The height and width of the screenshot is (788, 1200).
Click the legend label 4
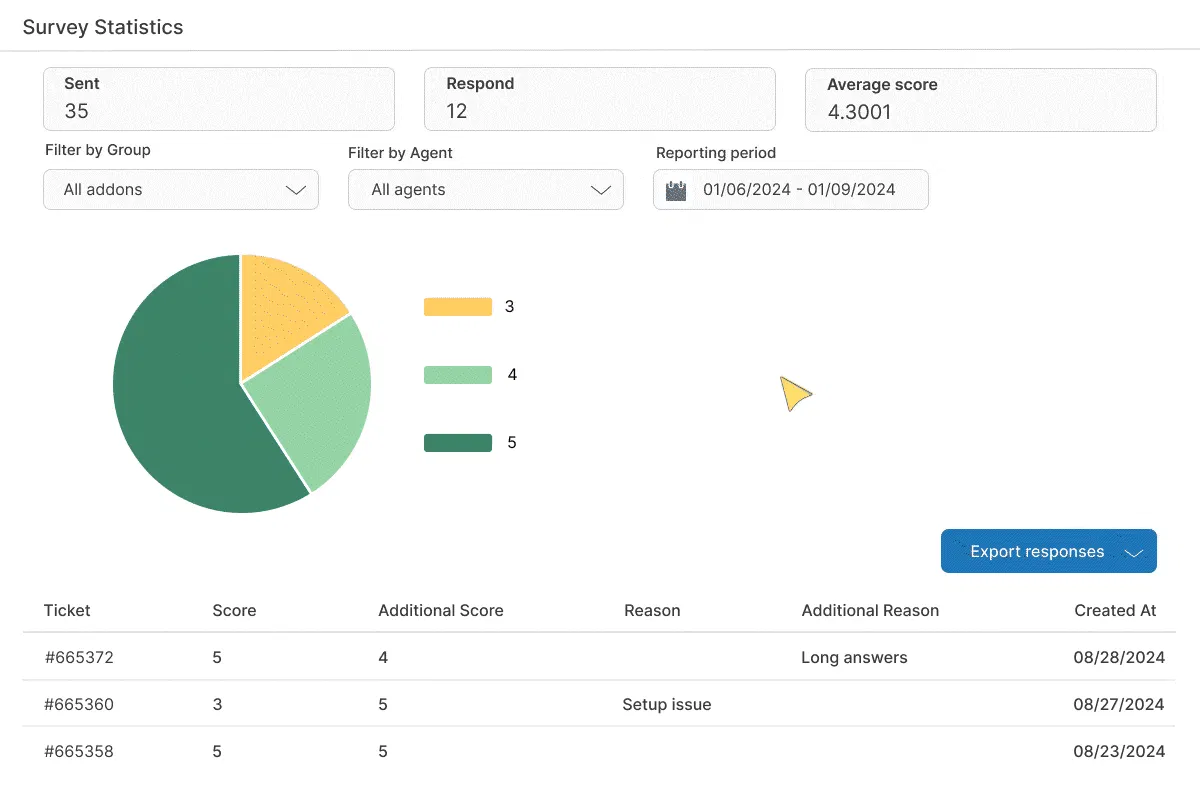512,375
